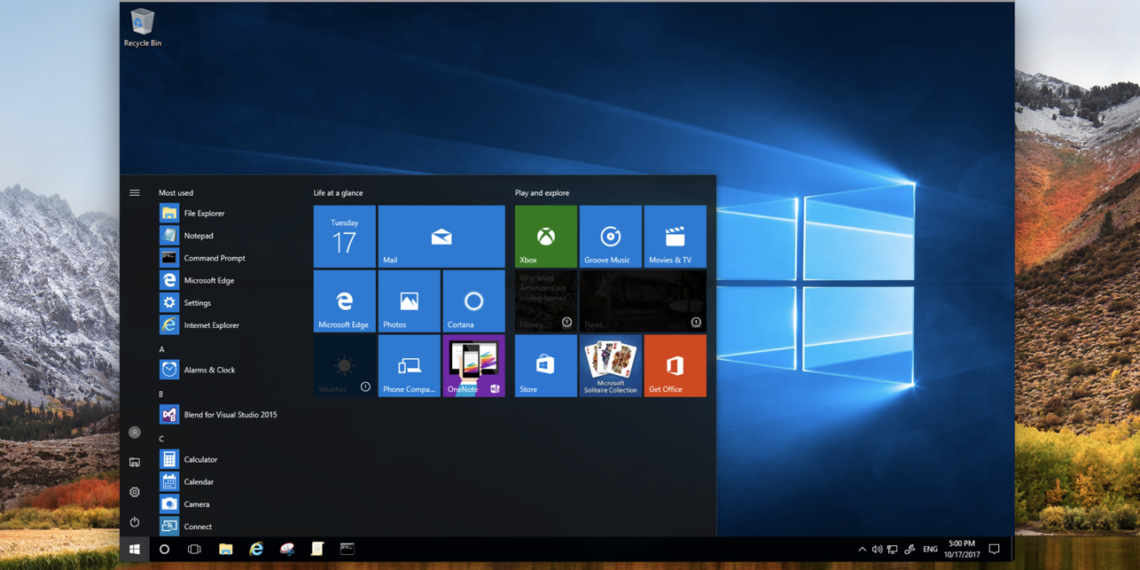Click the Settings gear in Start sidebar
Screen dimensions: 1140x570
click(135, 492)
